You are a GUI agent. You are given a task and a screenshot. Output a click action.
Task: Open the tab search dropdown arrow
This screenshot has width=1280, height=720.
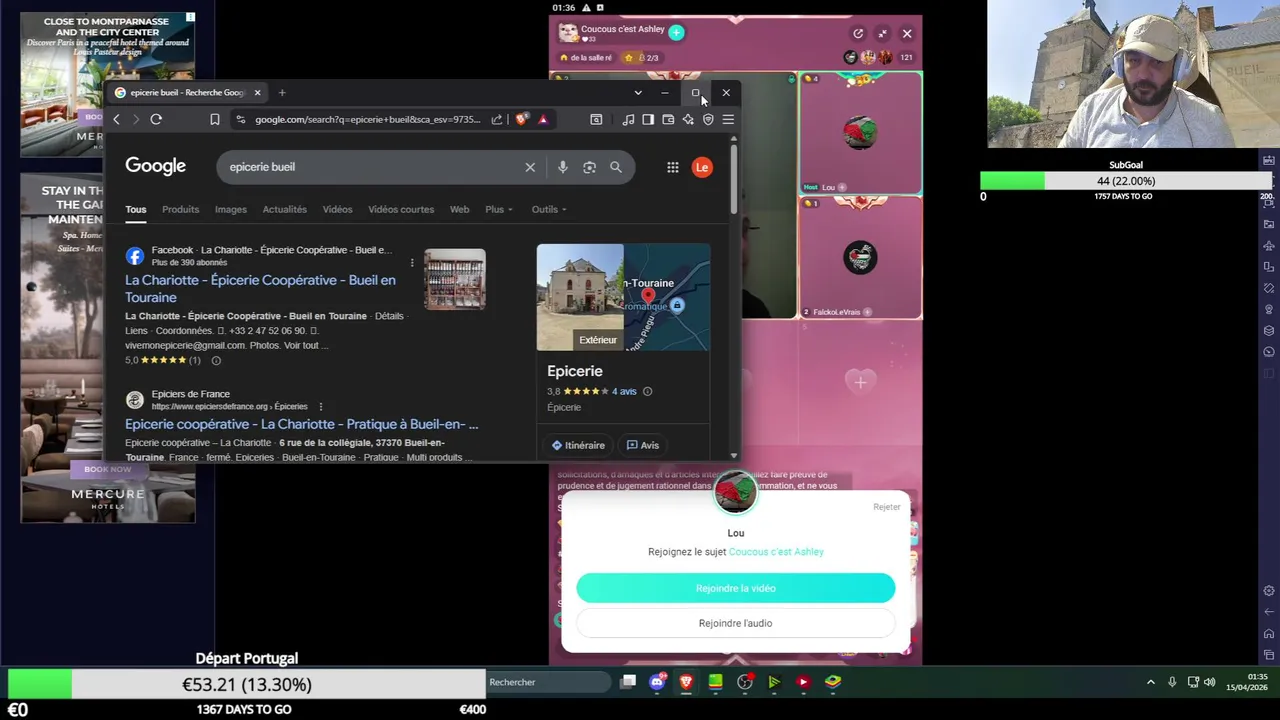(638, 92)
